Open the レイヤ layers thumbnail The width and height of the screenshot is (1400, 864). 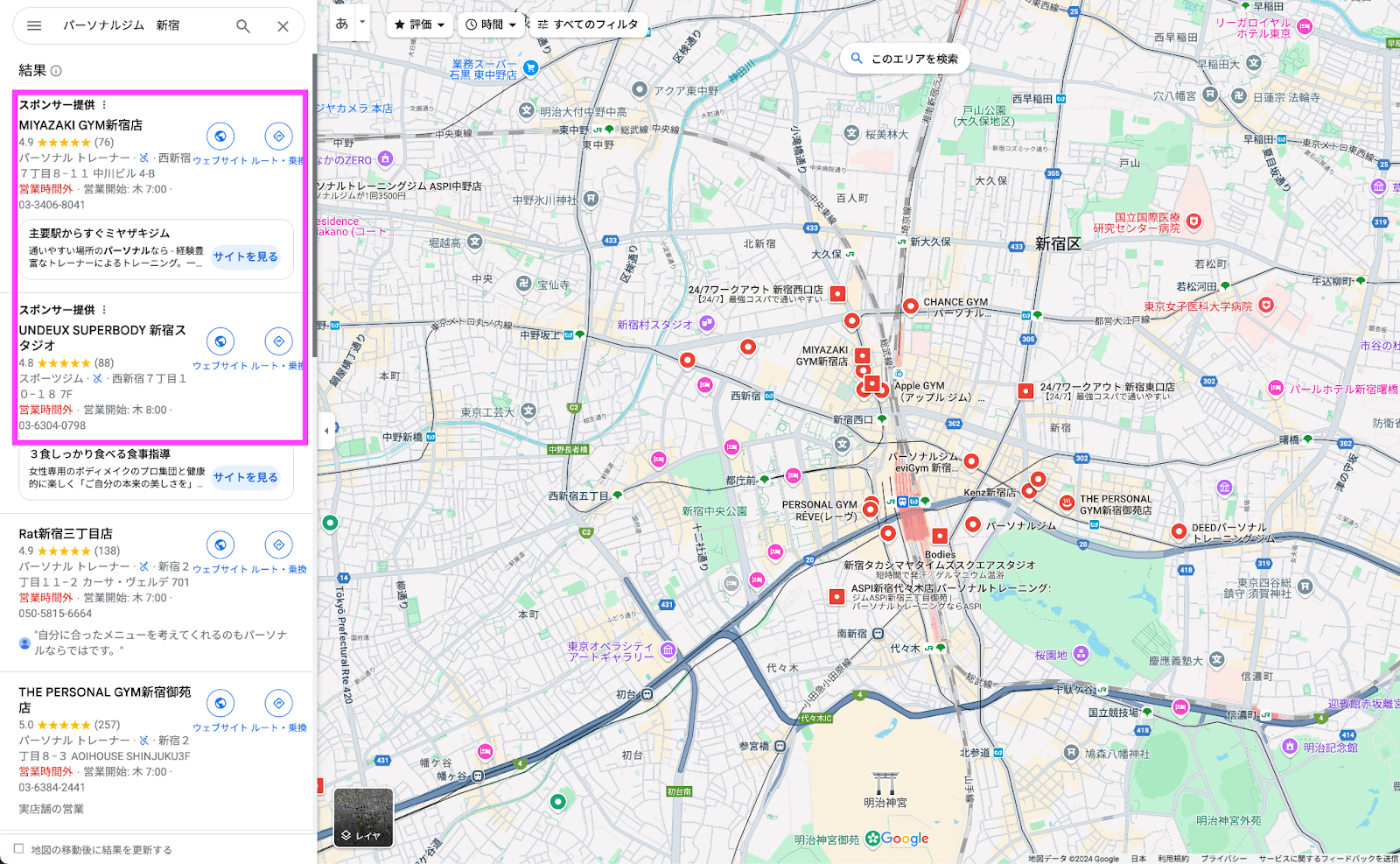coord(363,818)
